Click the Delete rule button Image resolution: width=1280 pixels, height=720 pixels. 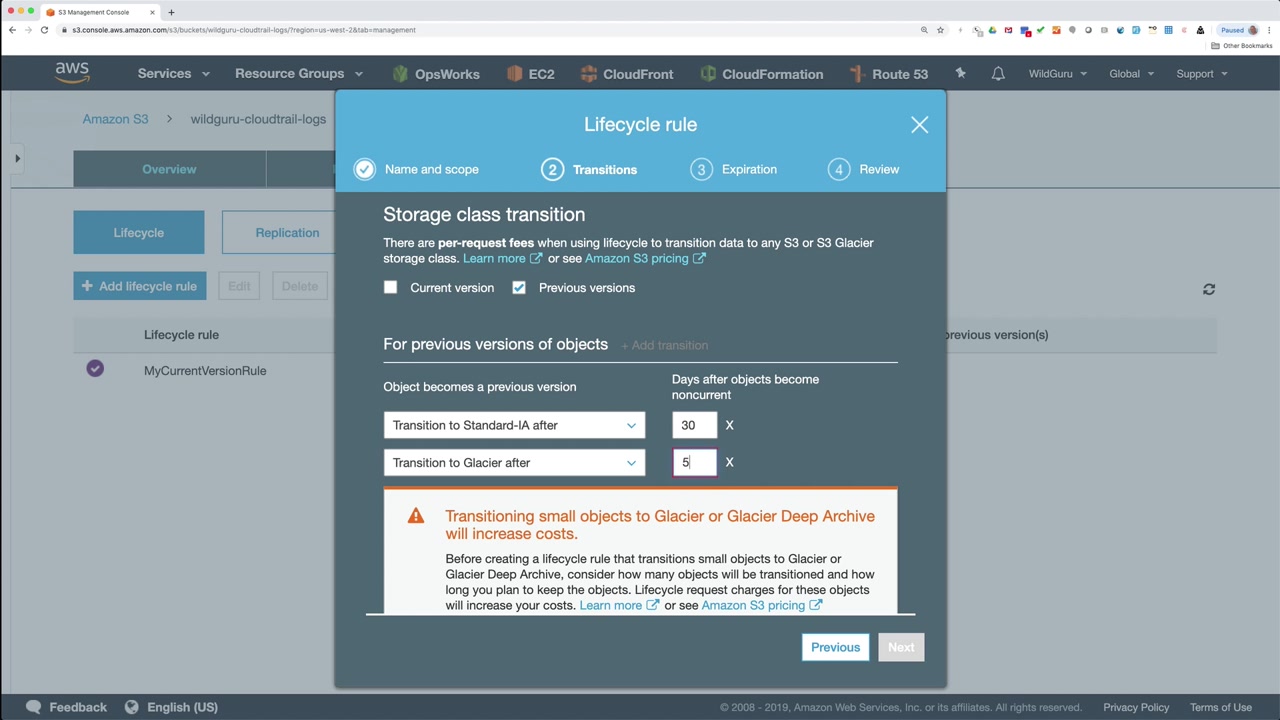pos(299,286)
